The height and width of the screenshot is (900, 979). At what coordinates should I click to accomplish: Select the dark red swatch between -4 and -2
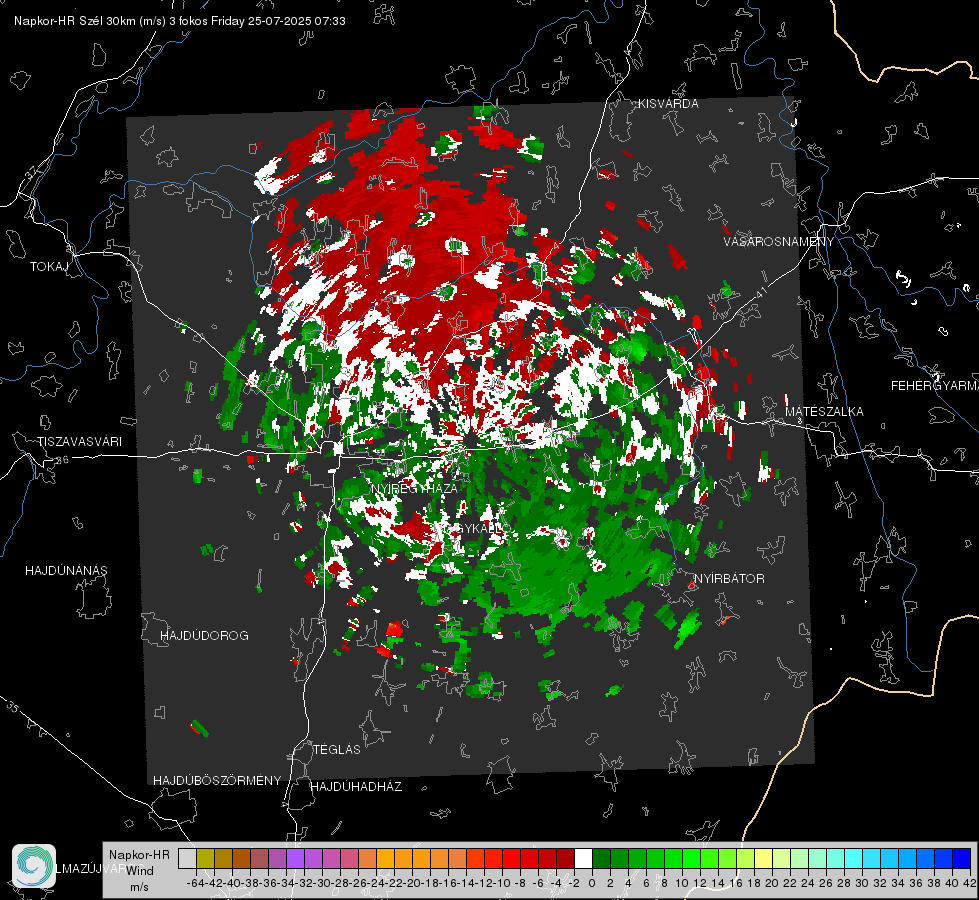[566, 858]
